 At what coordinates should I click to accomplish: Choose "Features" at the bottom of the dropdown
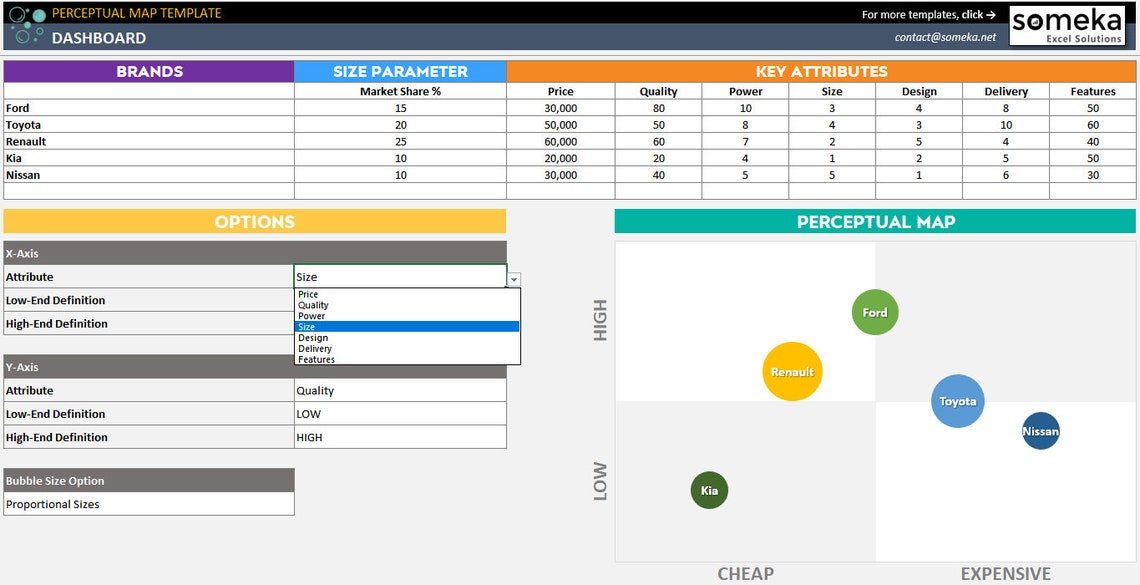pos(316,359)
